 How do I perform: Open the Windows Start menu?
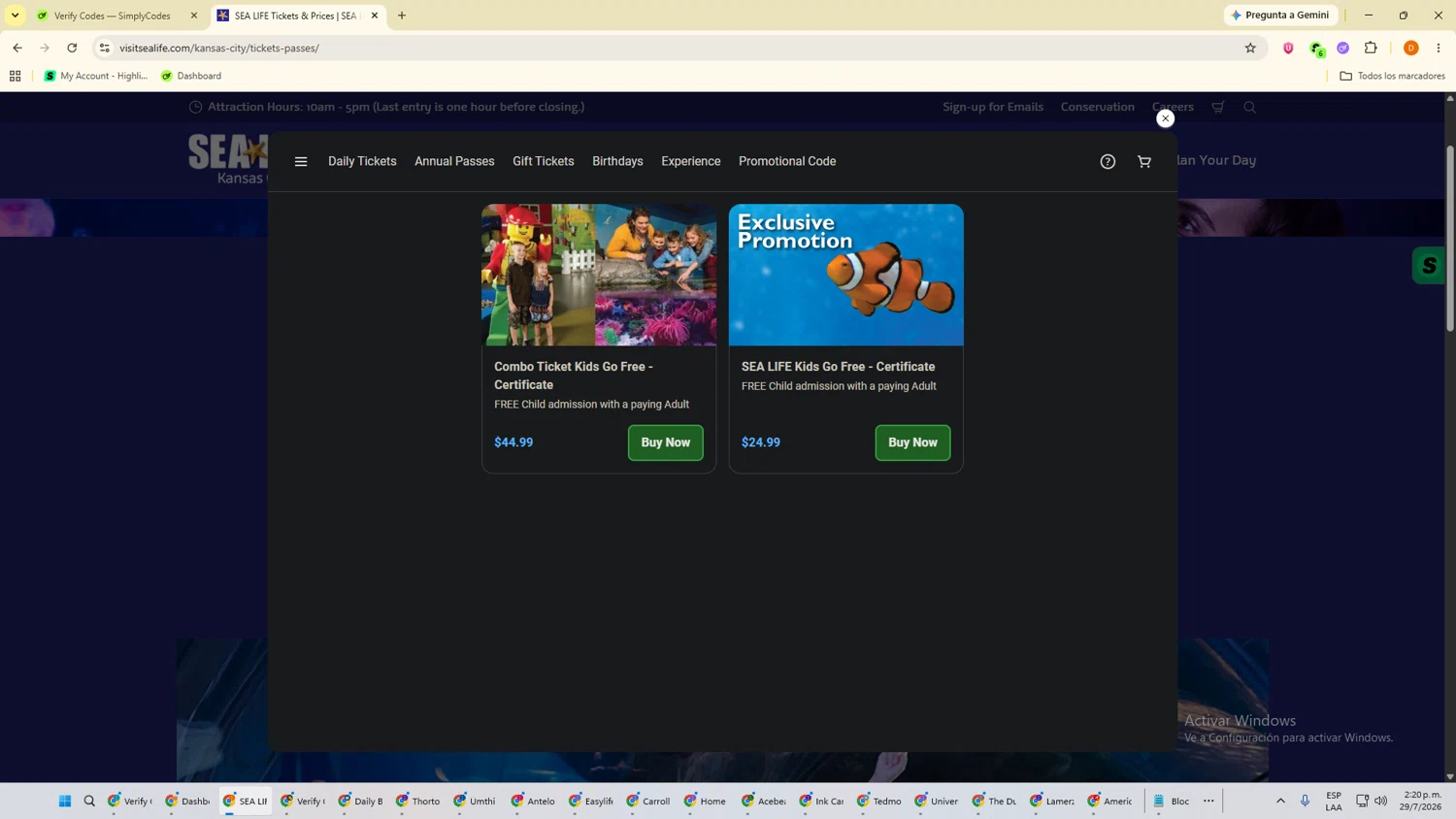point(65,802)
